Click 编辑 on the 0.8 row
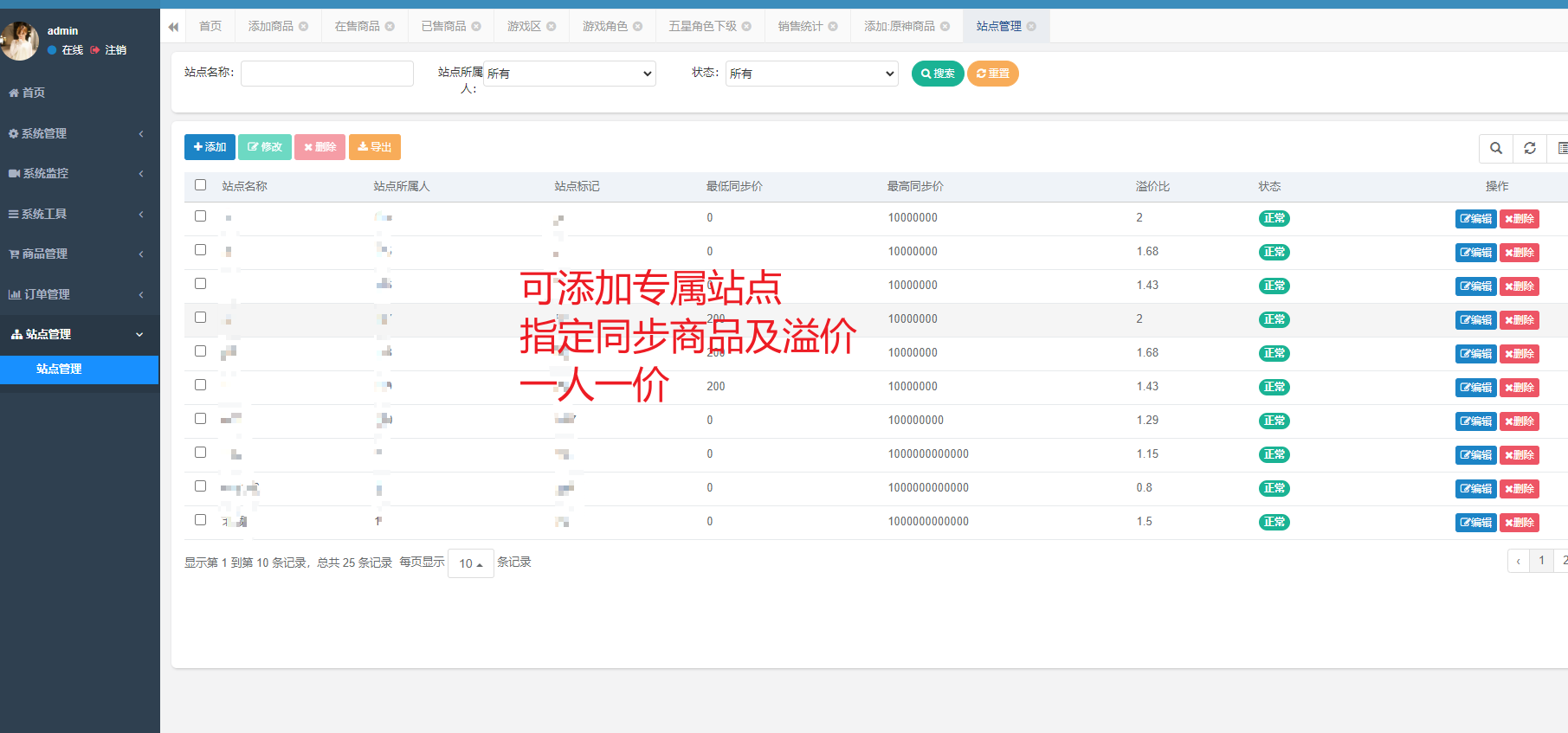 click(x=1476, y=489)
